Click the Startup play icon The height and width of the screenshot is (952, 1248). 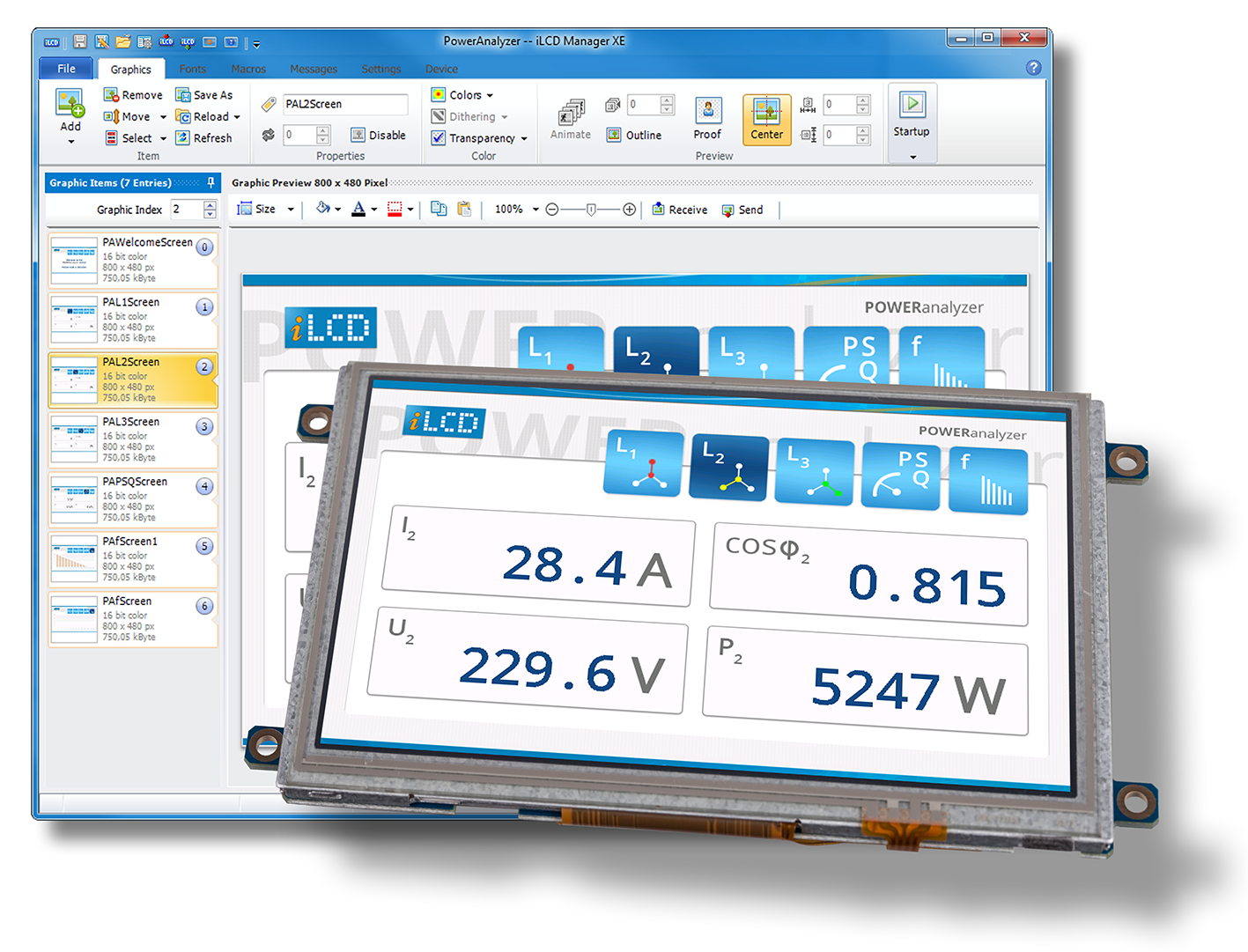point(912,105)
